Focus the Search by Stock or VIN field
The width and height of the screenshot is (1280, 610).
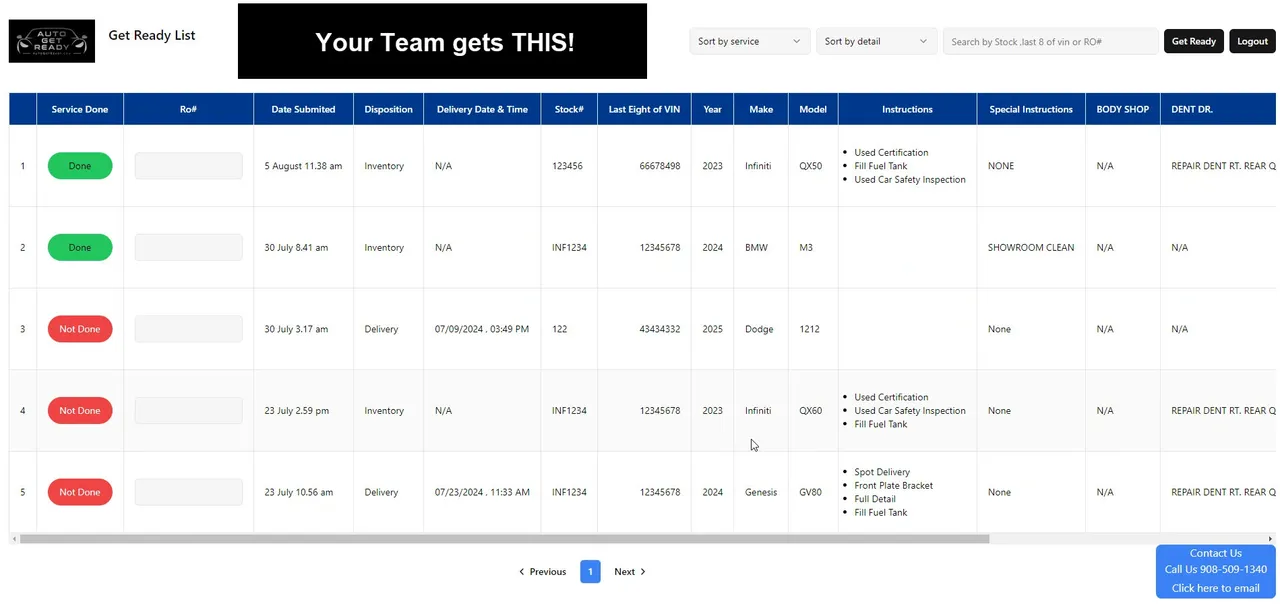(x=1050, y=41)
